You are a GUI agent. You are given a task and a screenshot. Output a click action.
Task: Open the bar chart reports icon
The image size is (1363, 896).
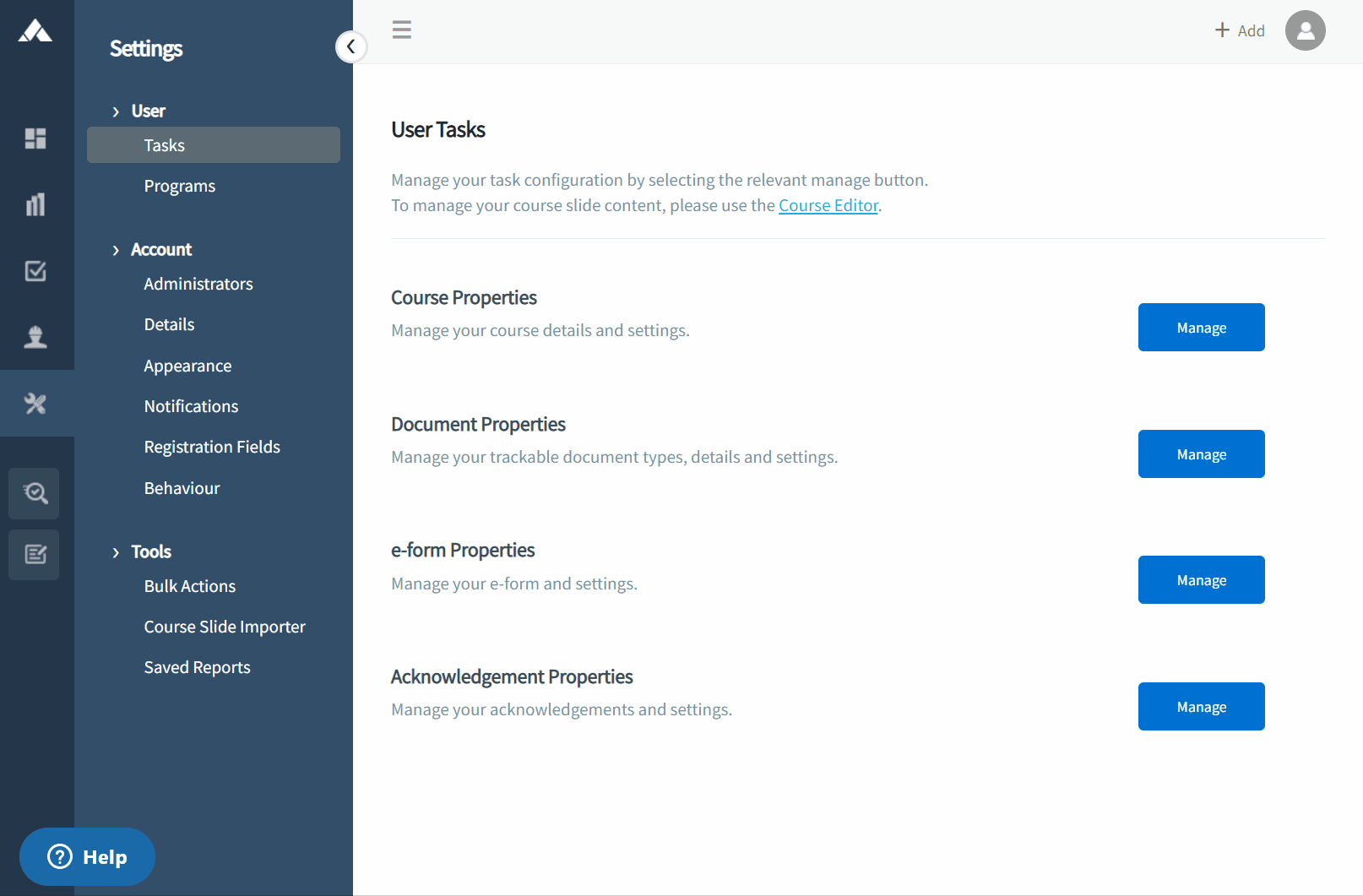coord(35,204)
